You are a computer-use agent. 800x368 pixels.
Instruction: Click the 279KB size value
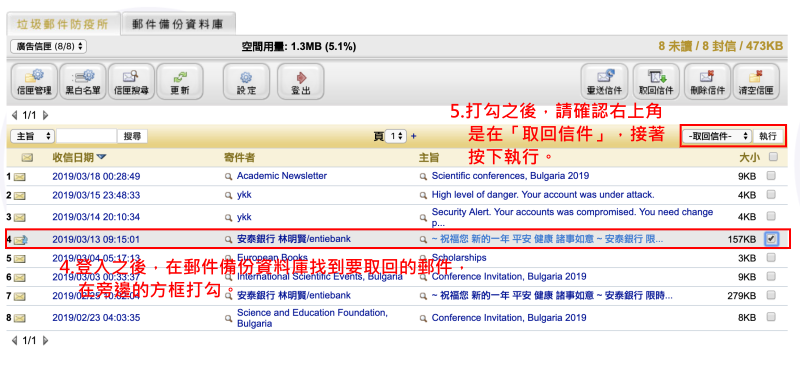(x=742, y=296)
